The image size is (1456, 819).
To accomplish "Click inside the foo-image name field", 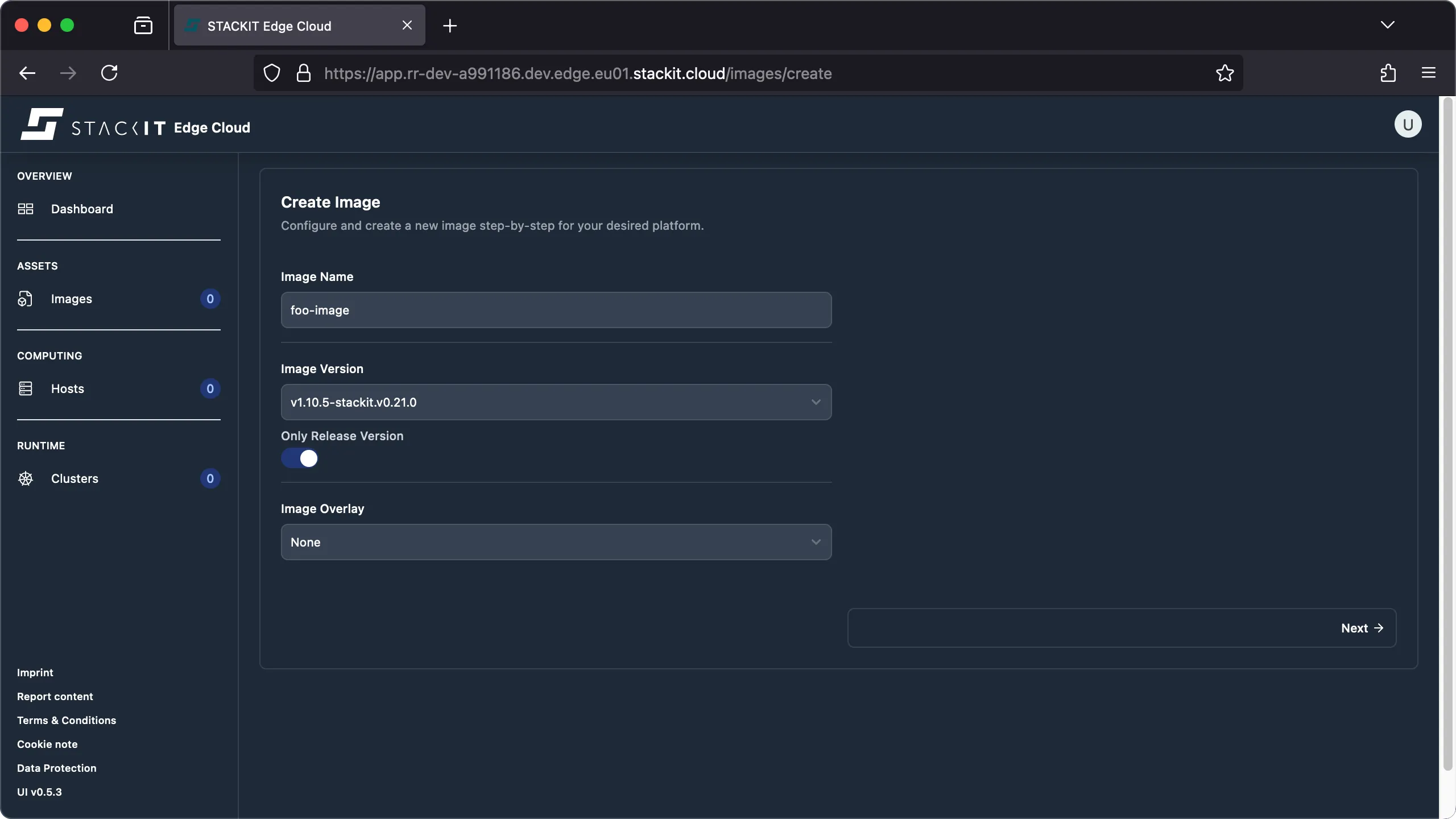I will tap(556, 310).
